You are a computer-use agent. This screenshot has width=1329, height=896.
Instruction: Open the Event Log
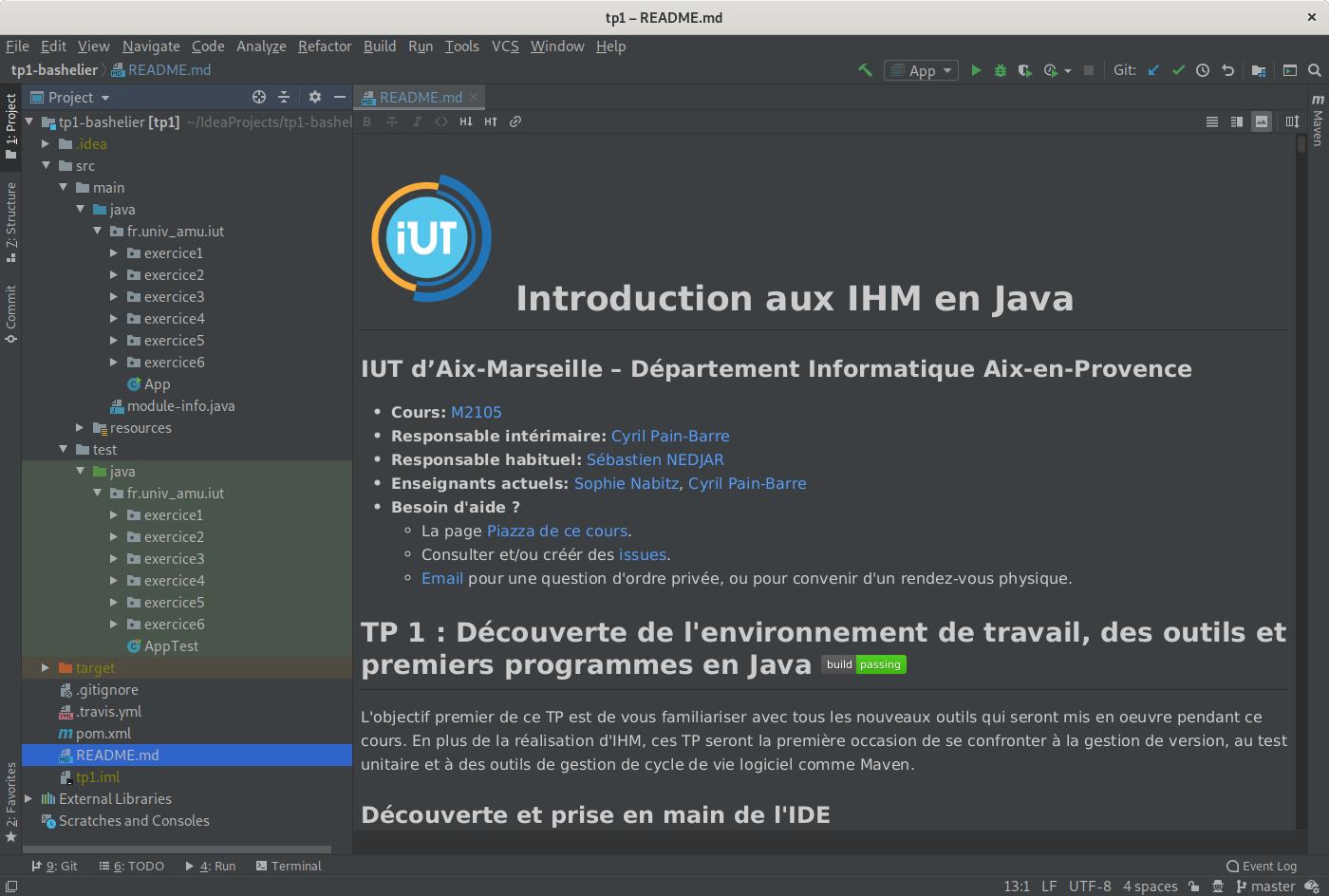coord(1262,867)
